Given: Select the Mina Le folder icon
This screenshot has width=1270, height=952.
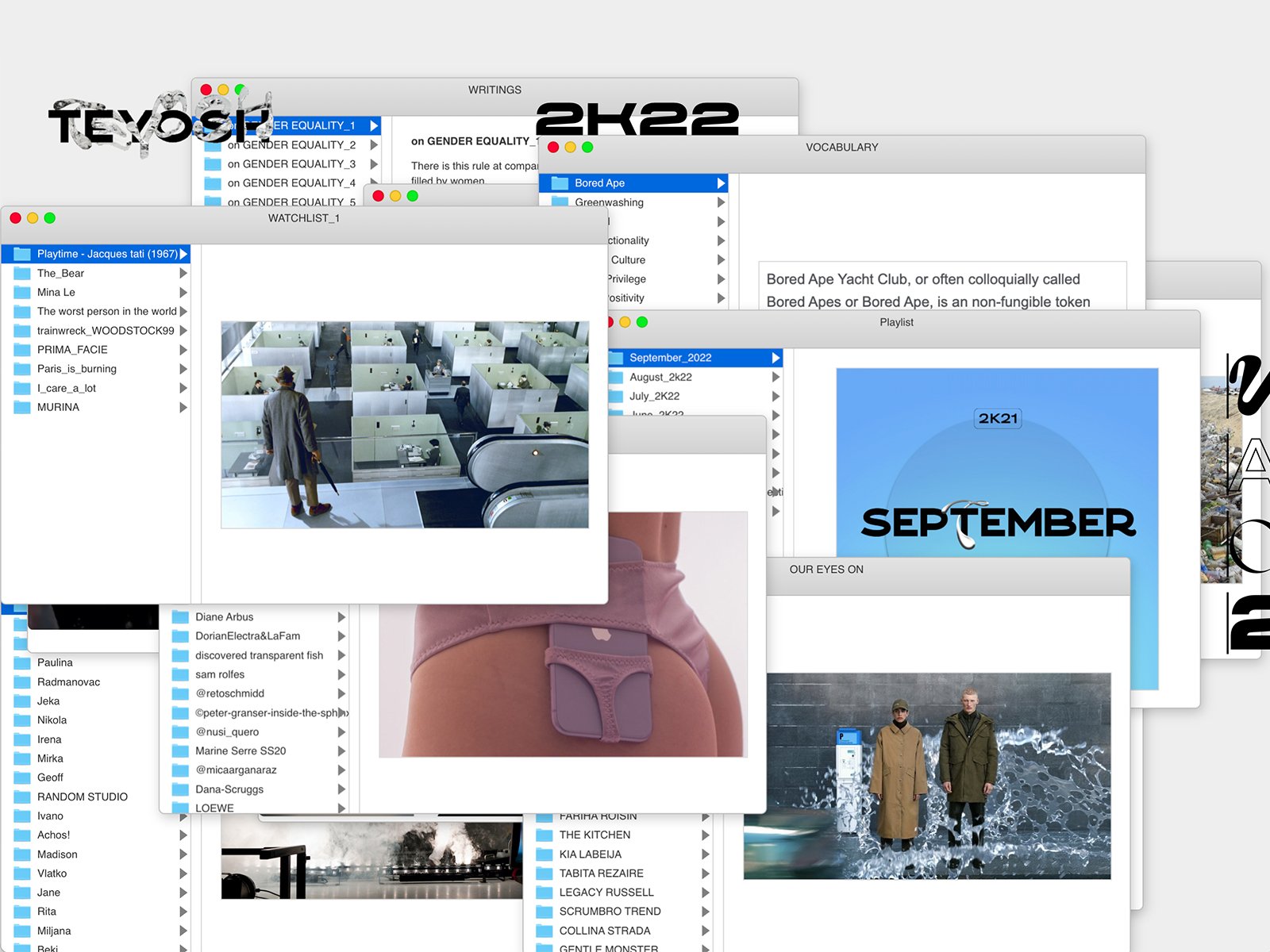Looking at the screenshot, I should click(22, 292).
